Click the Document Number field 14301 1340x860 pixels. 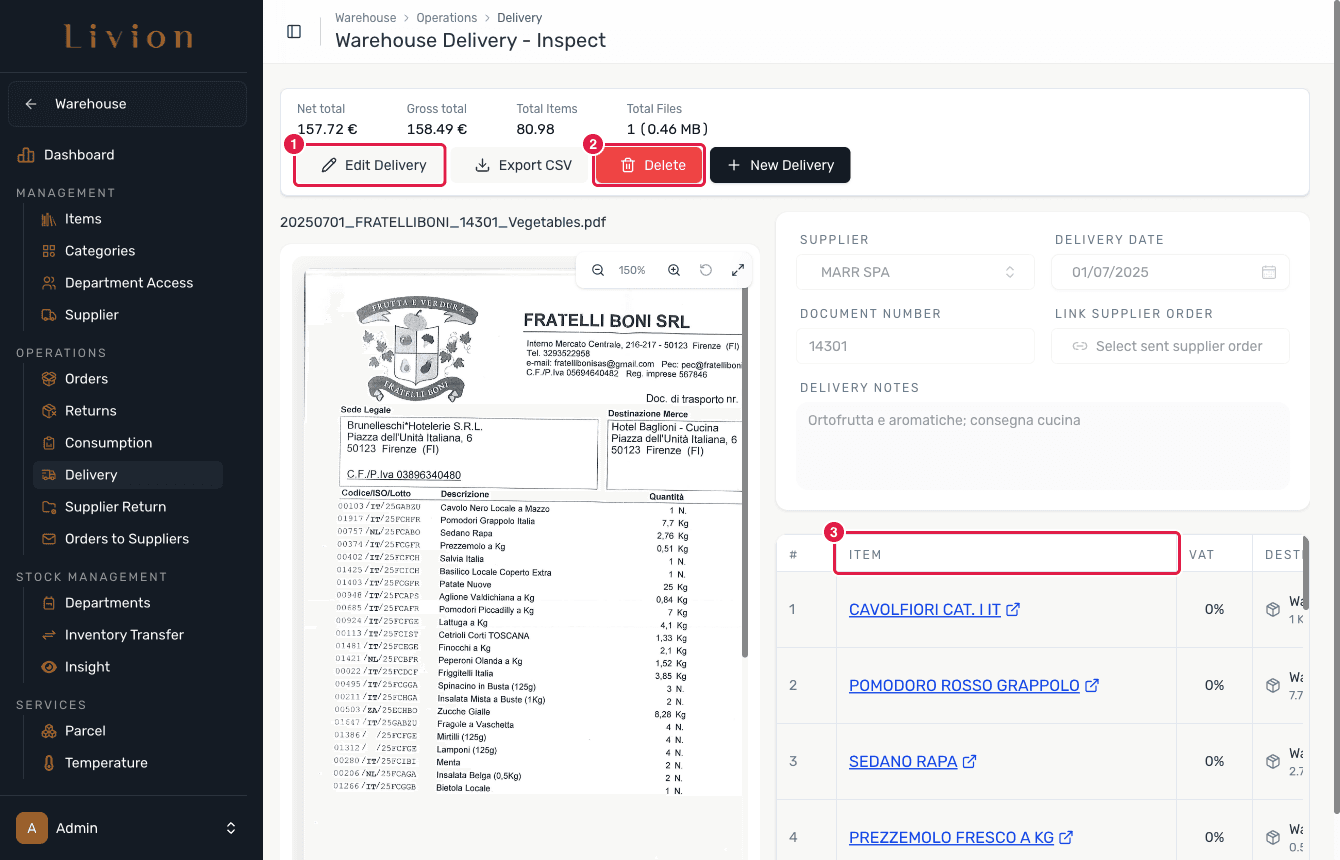pos(916,346)
